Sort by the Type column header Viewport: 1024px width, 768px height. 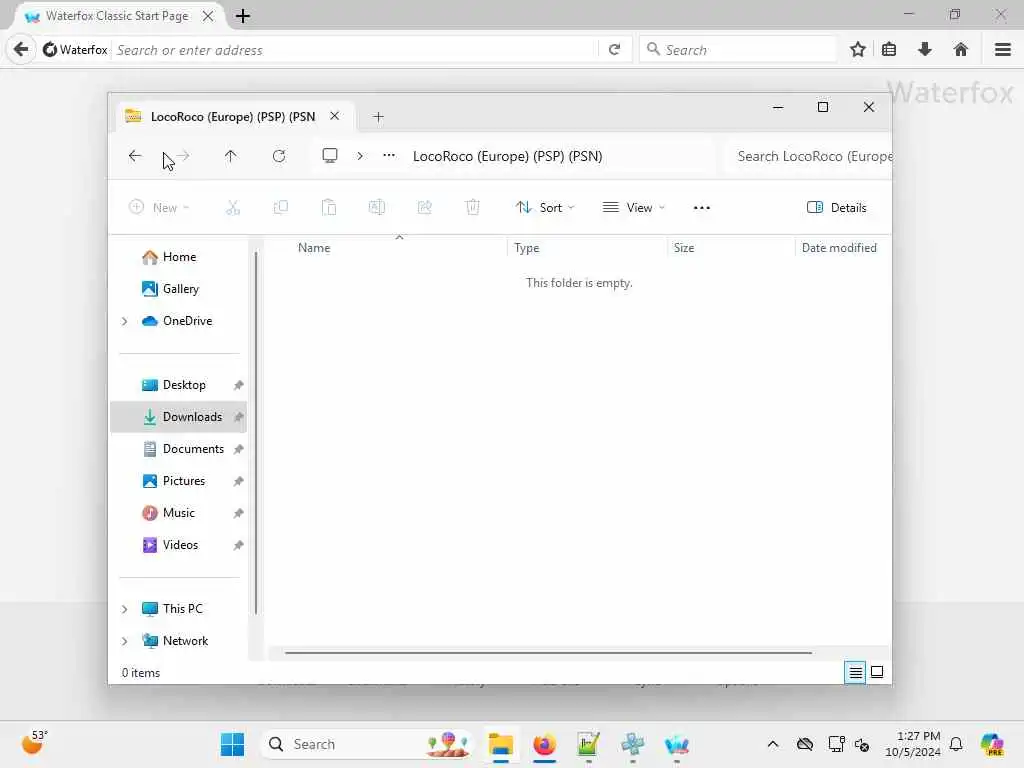526,248
